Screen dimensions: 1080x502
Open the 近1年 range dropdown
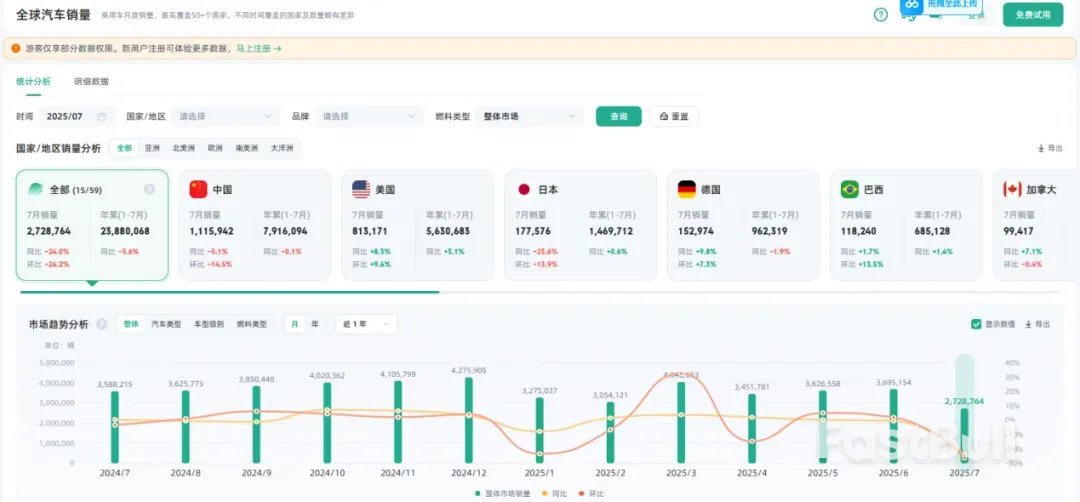point(366,324)
